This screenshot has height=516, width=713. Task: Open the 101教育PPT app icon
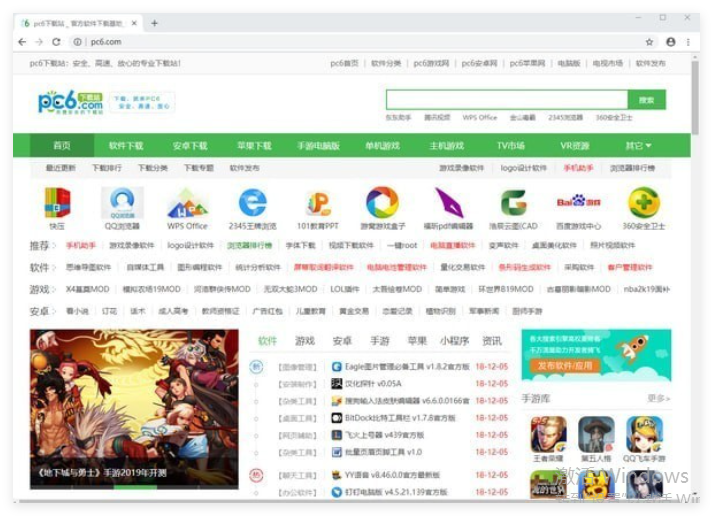pyautogui.click(x=318, y=204)
